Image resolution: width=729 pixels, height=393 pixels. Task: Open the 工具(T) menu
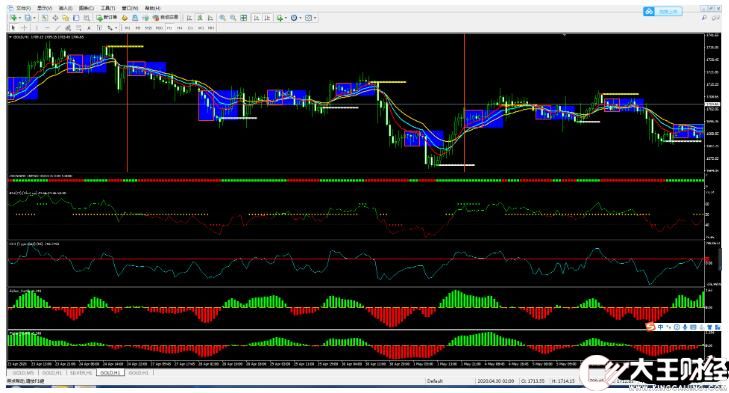[x=108, y=8]
